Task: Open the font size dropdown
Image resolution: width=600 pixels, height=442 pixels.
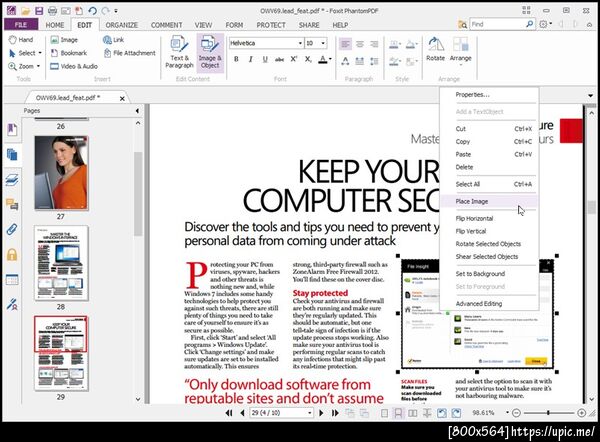Action: coord(323,43)
